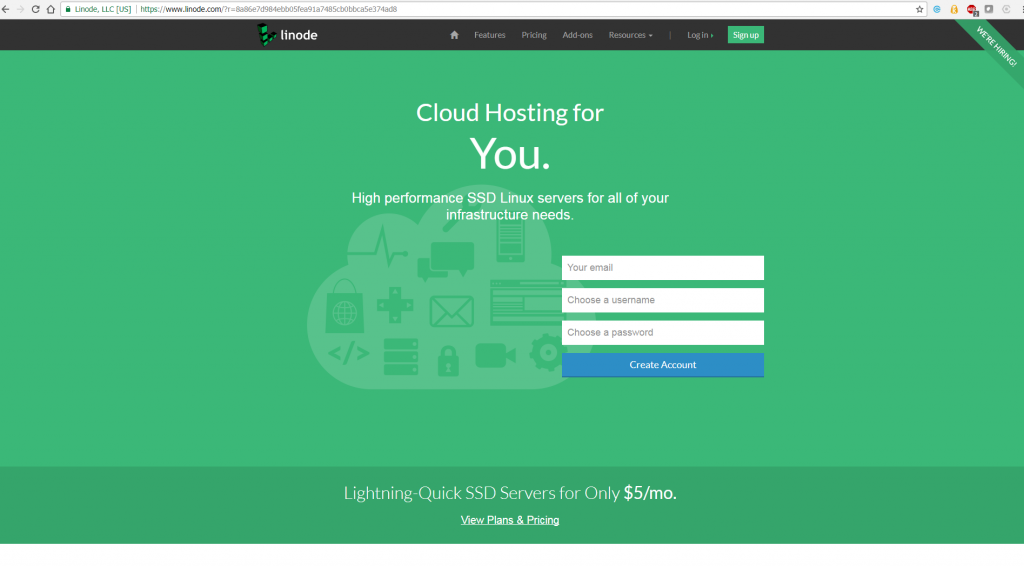Click the green padlock Linode, LLC security badge
This screenshot has width=1024, height=566.
pyautogui.click(x=99, y=9)
